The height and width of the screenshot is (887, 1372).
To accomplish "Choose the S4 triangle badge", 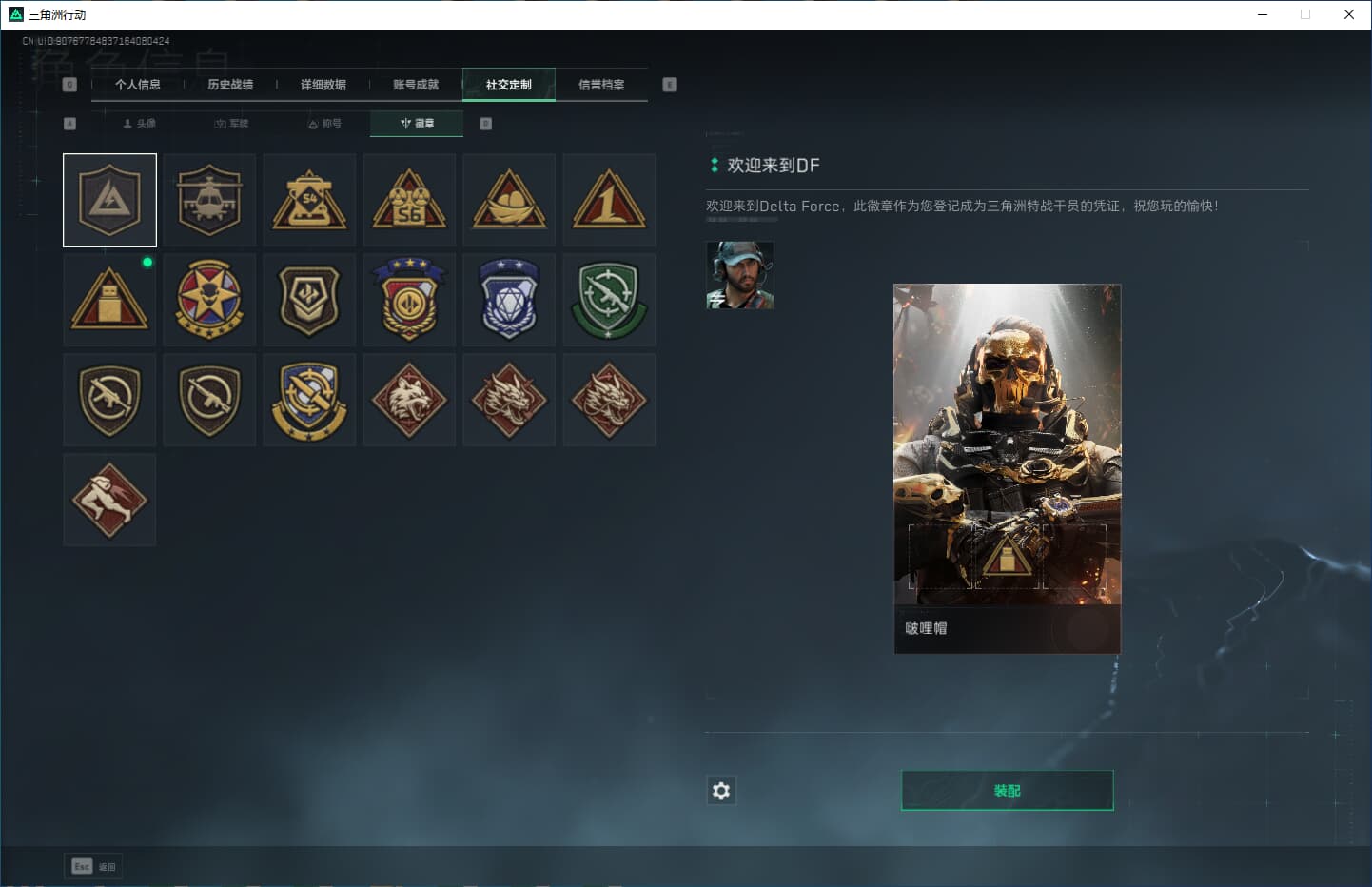I will 309,200.
